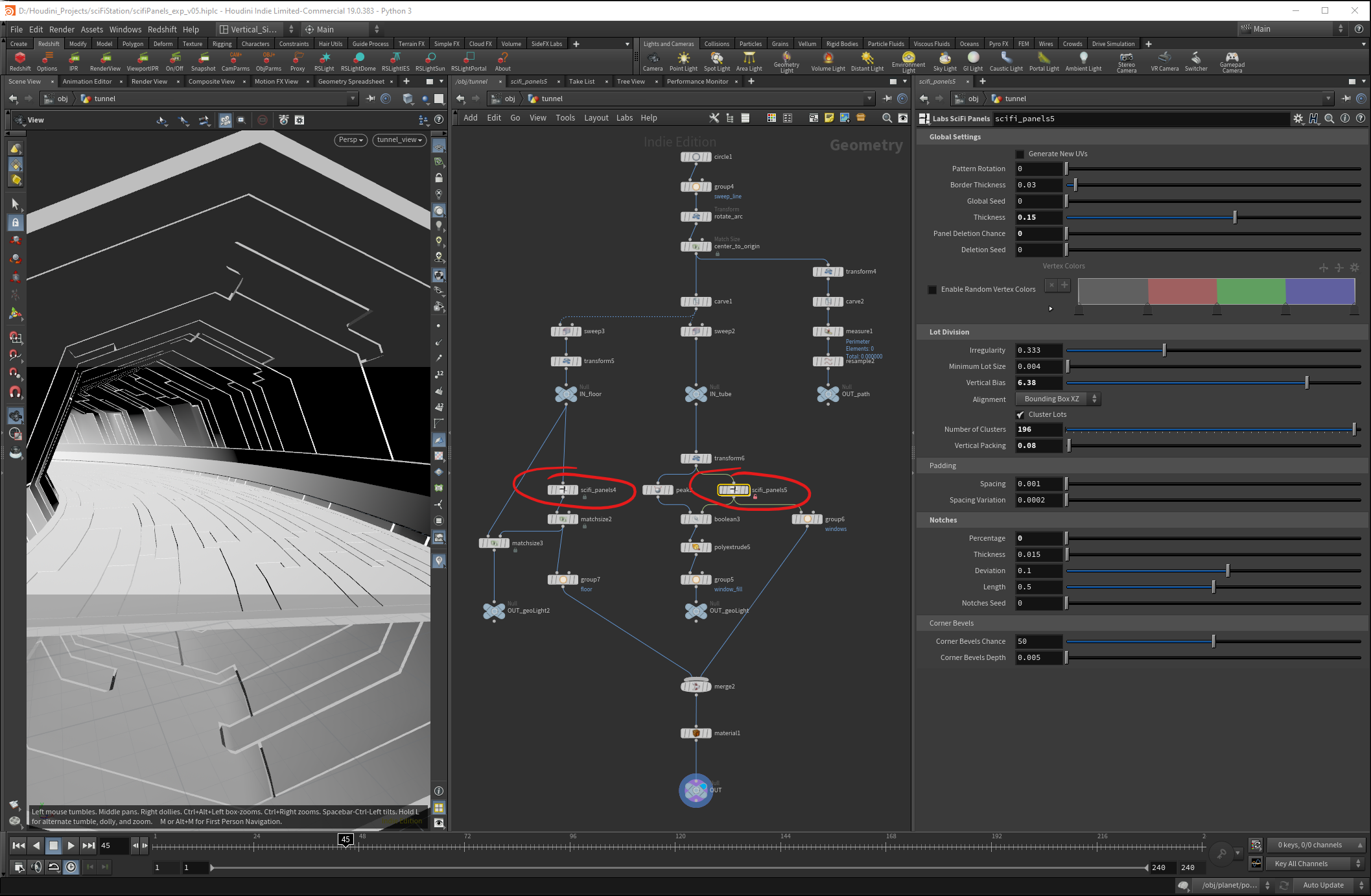
Task: Open the Key All Channels dropdown
Action: point(1315,864)
